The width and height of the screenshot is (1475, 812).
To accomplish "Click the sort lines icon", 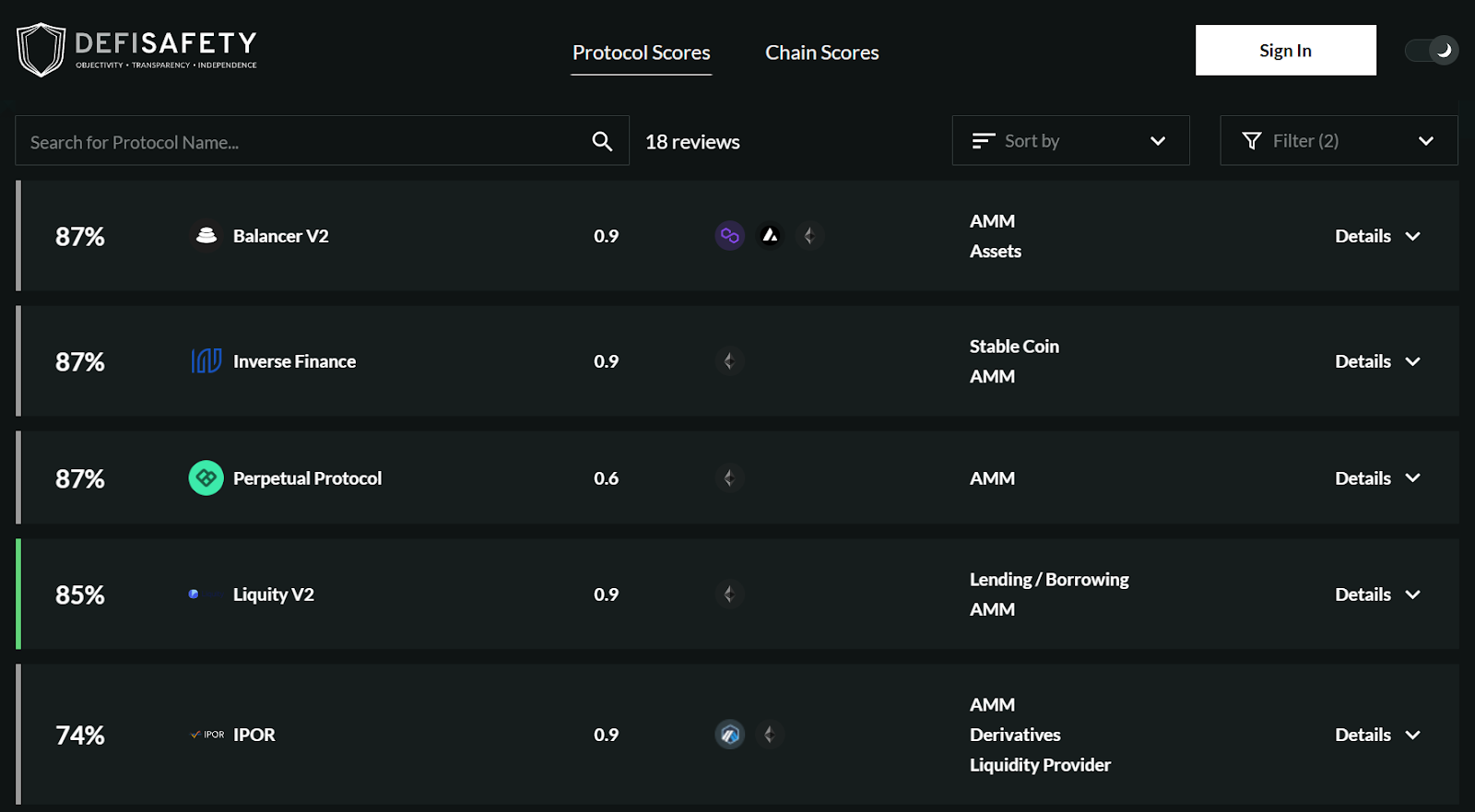I will tap(984, 140).
